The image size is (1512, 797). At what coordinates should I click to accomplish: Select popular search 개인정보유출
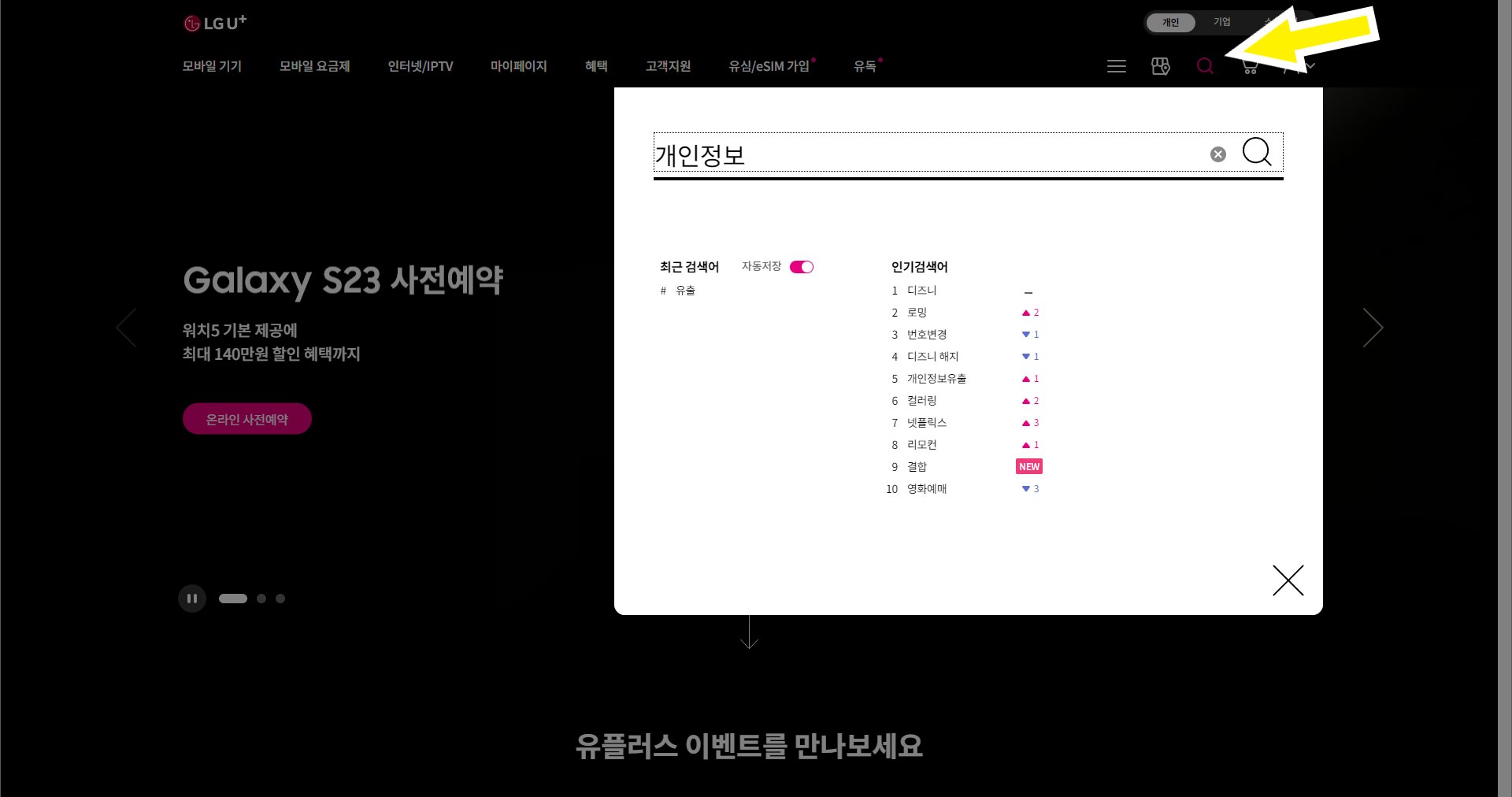(x=936, y=379)
